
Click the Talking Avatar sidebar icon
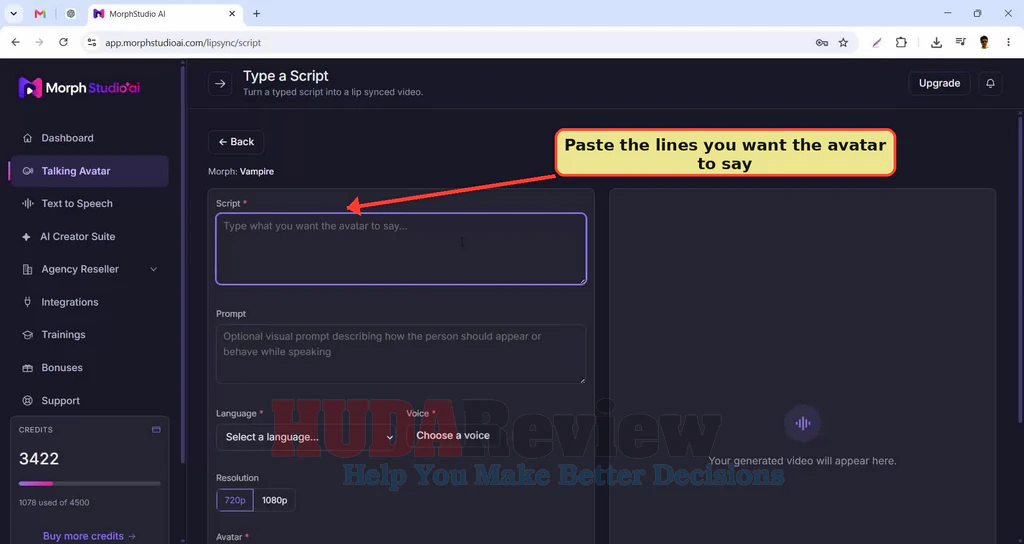(x=27, y=171)
